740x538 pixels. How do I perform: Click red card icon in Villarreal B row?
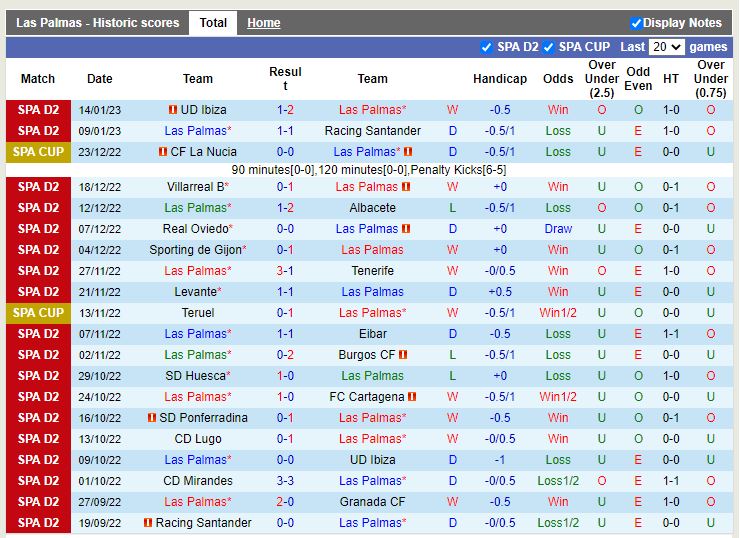tap(406, 186)
